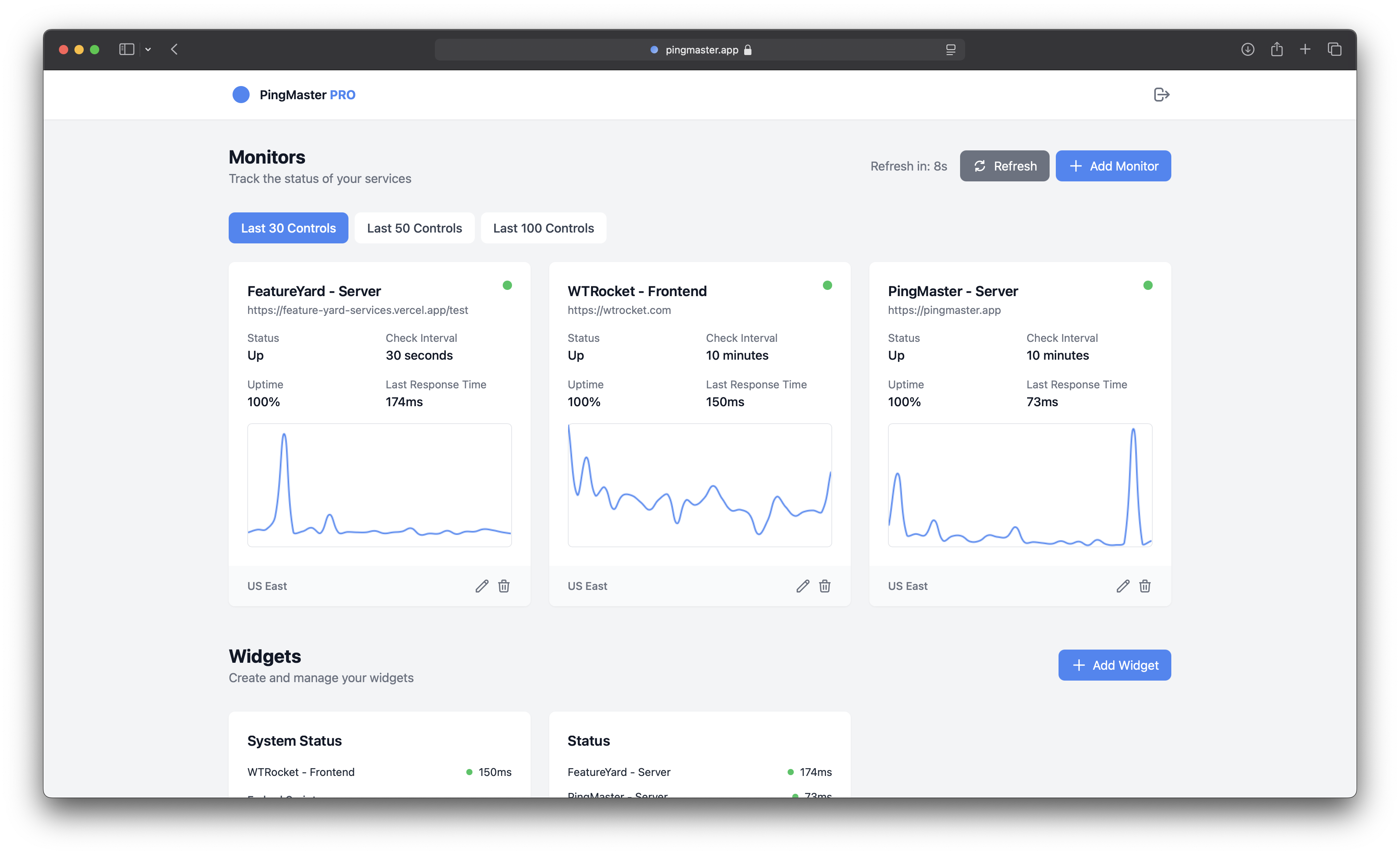The width and height of the screenshot is (1400, 855).
Task: Click the 30 seconds check interval value
Action: coord(419,355)
